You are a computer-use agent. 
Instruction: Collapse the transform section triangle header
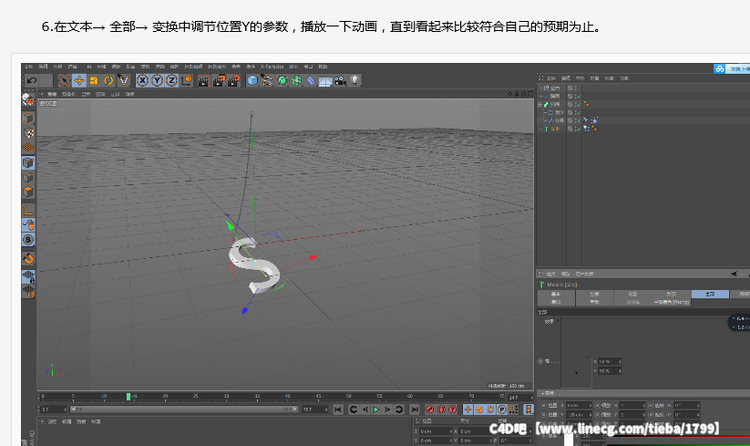[542, 393]
